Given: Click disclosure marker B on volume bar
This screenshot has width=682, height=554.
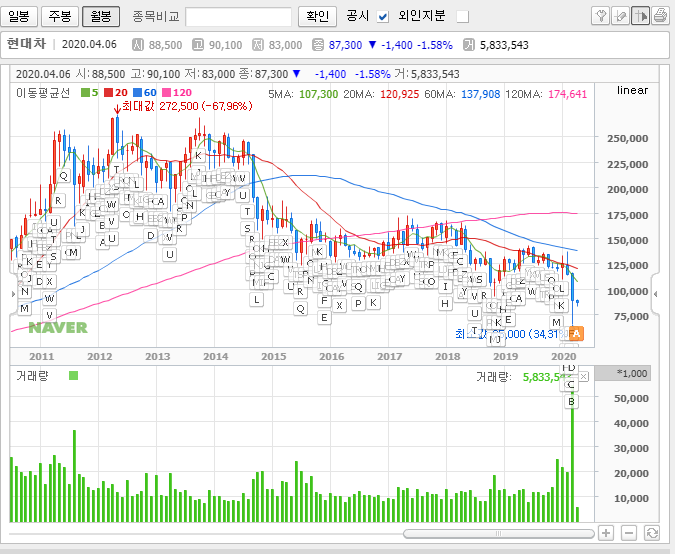Looking at the screenshot, I should [x=572, y=401].
